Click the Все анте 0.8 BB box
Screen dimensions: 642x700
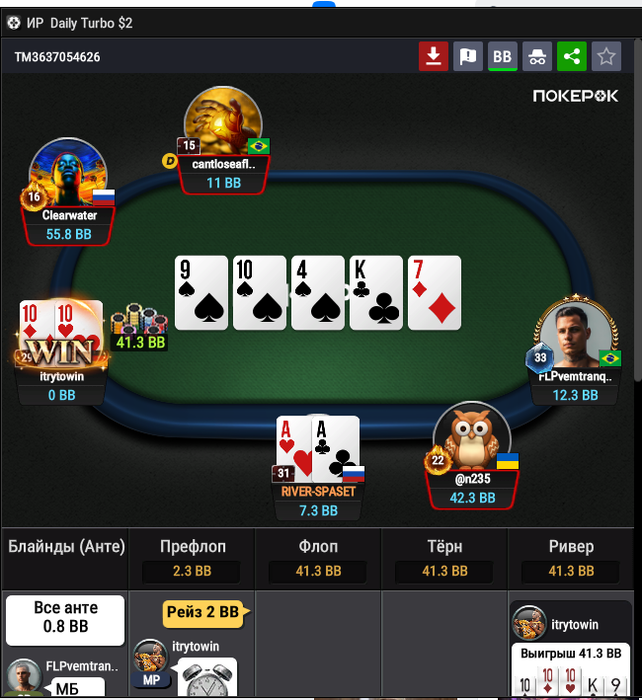click(x=65, y=620)
